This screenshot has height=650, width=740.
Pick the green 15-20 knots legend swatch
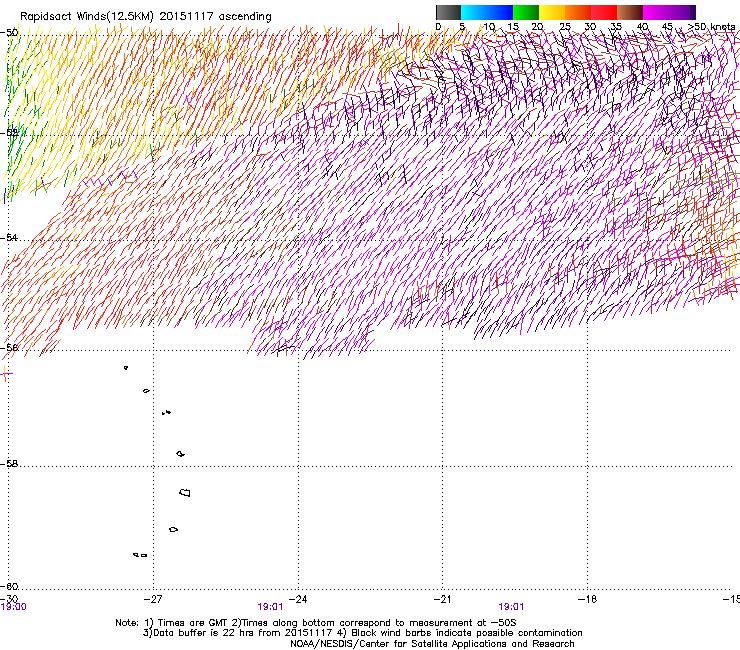(x=526, y=12)
